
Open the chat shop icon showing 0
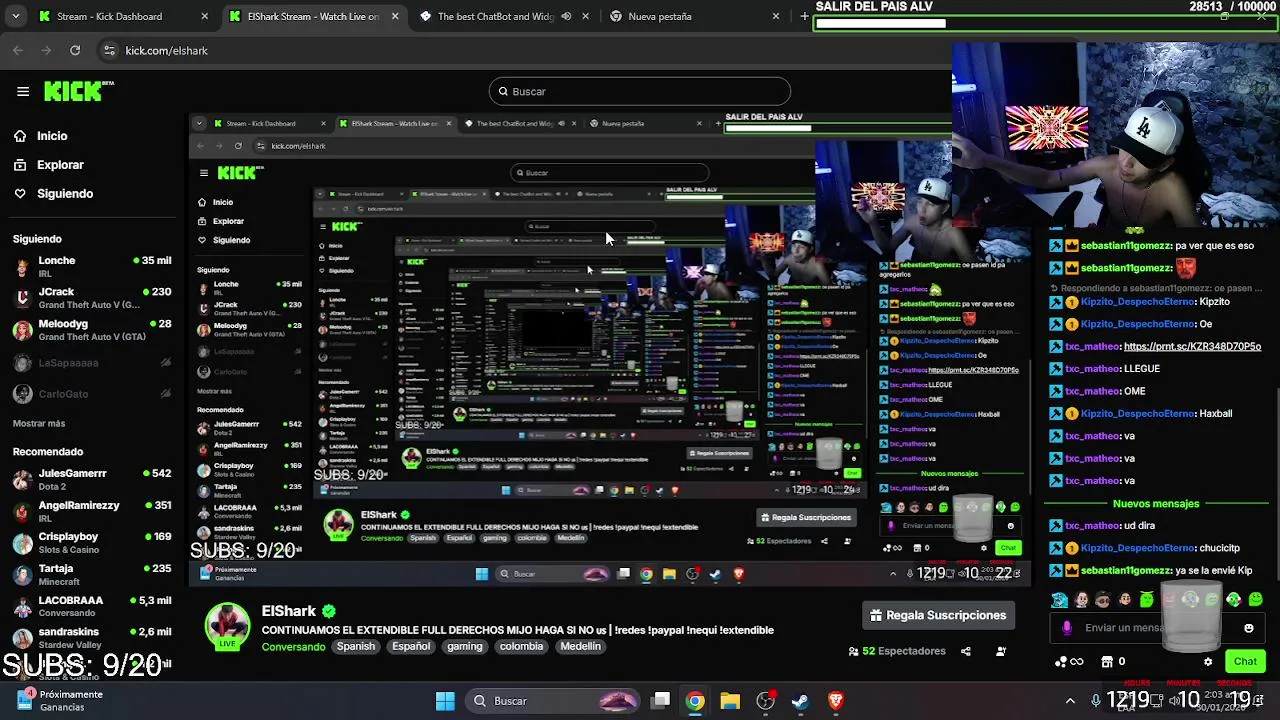pos(1113,661)
